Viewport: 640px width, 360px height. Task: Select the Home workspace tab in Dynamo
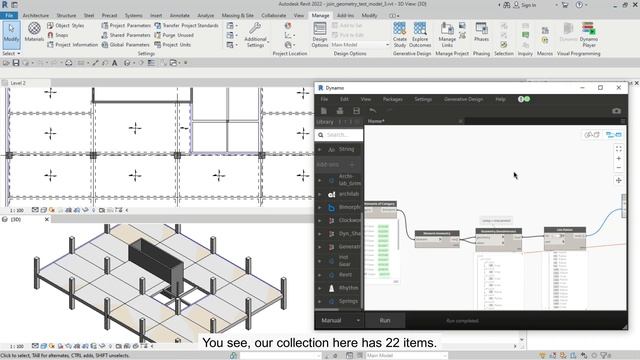tap(376, 121)
